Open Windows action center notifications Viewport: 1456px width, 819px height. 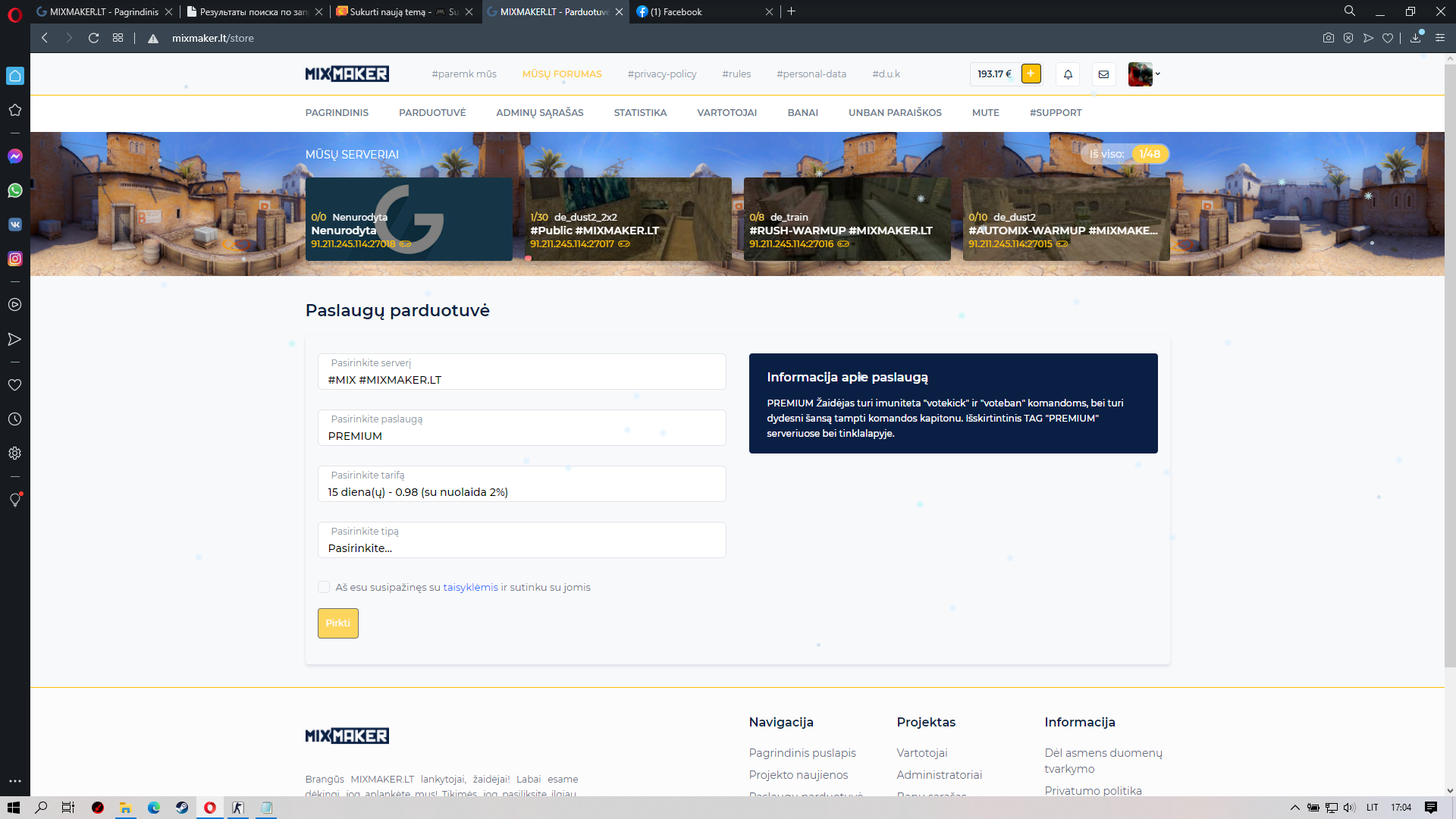pyautogui.click(x=1431, y=808)
